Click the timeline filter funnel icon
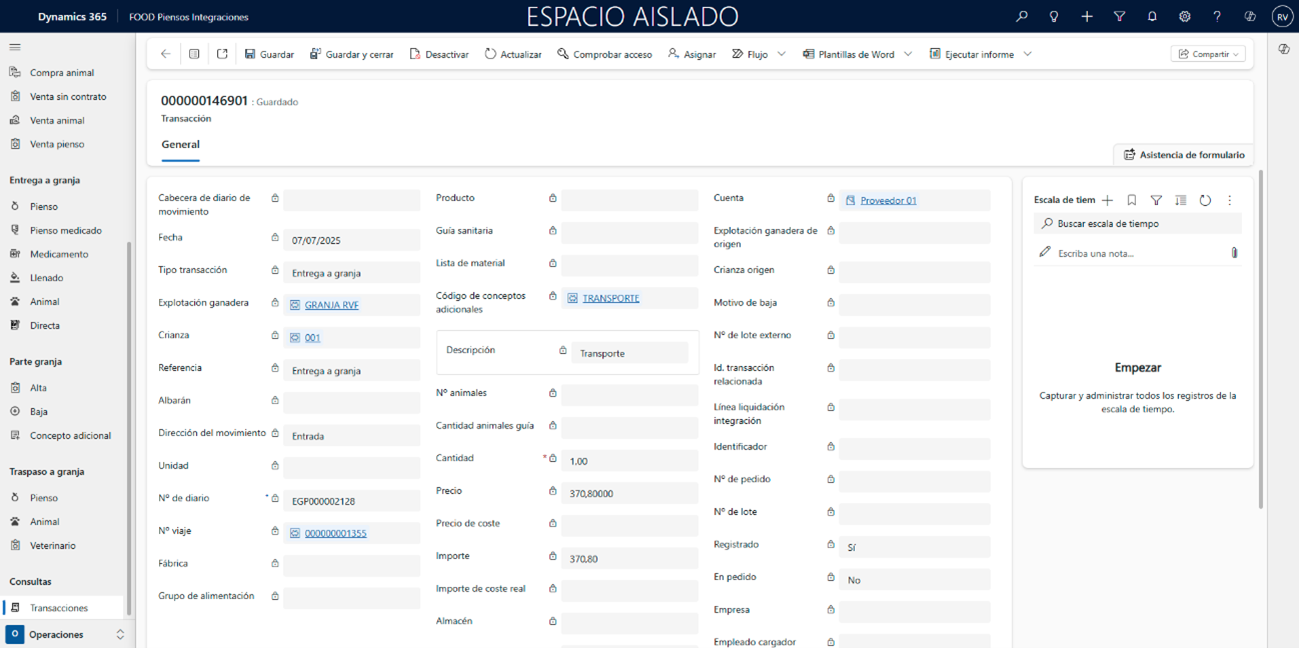This screenshot has height=648, width=1299. [x=1156, y=200]
